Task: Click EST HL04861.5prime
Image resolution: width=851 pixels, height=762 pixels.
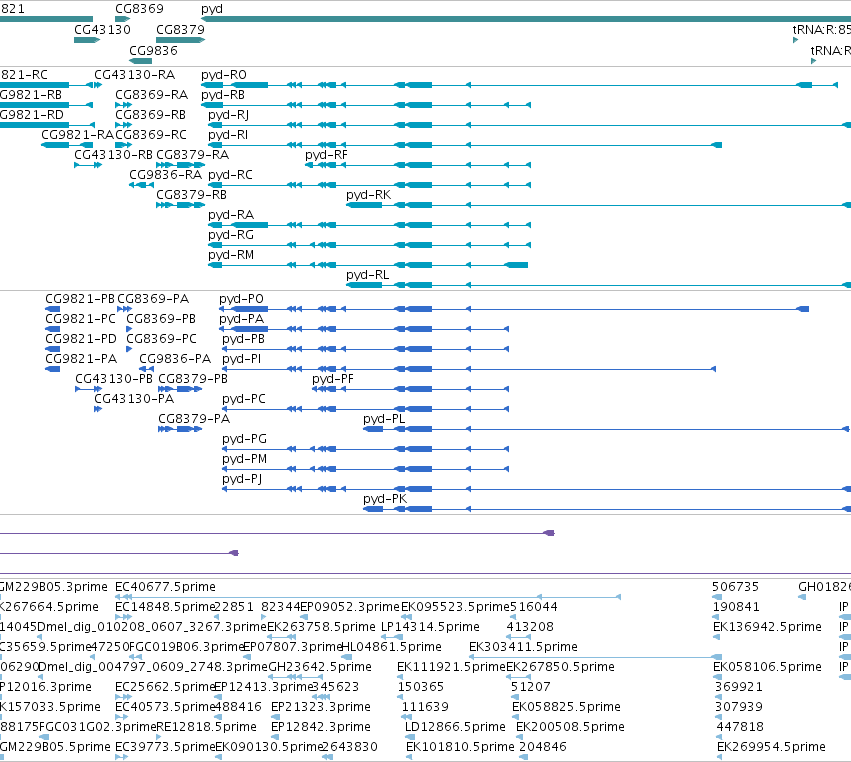Action: (391, 647)
